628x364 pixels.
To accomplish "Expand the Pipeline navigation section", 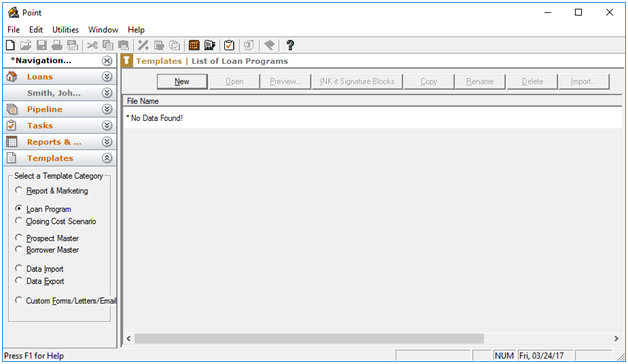I will tap(107, 109).
